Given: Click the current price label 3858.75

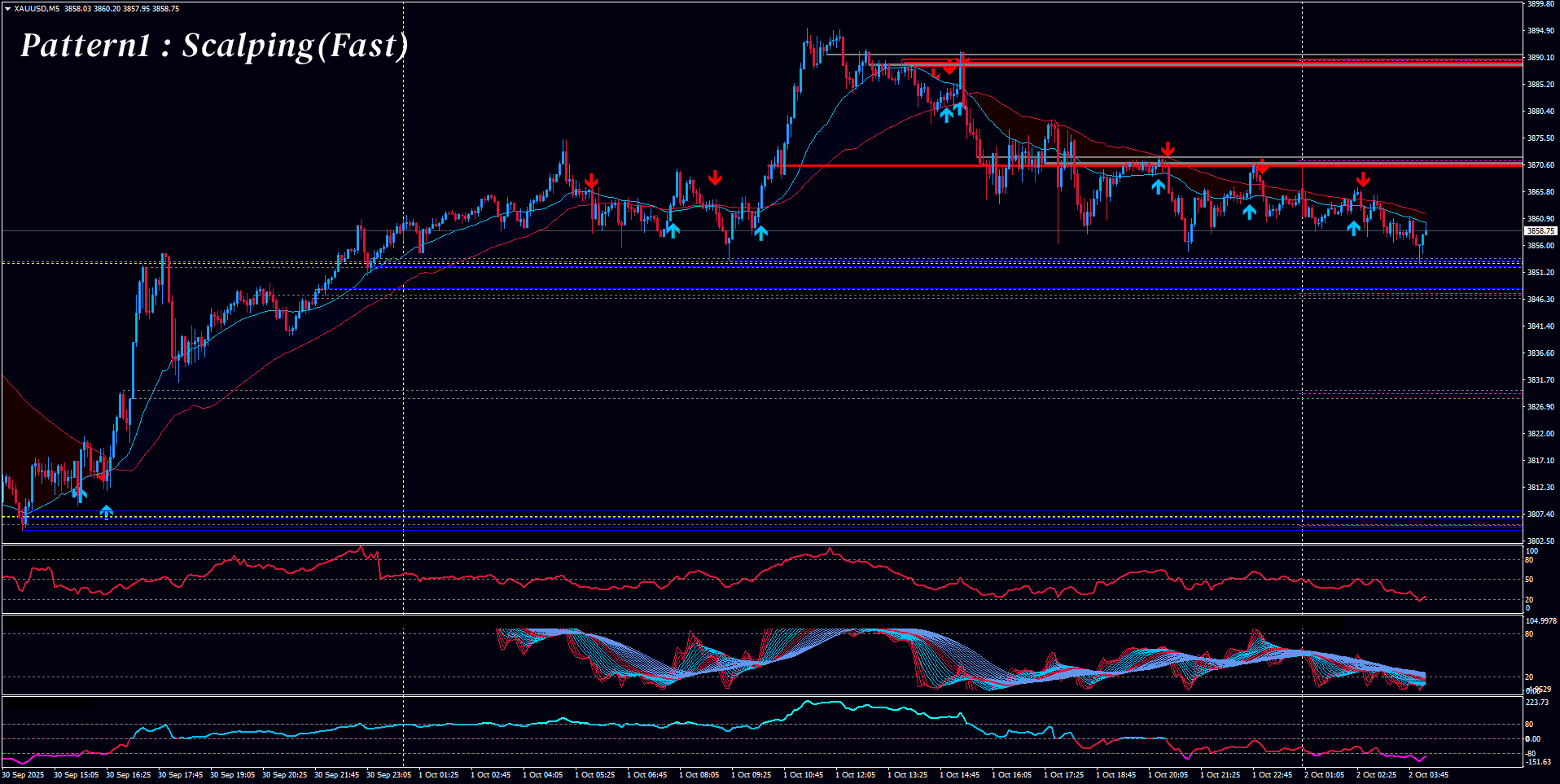Looking at the screenshot, I should point(1540,231).
